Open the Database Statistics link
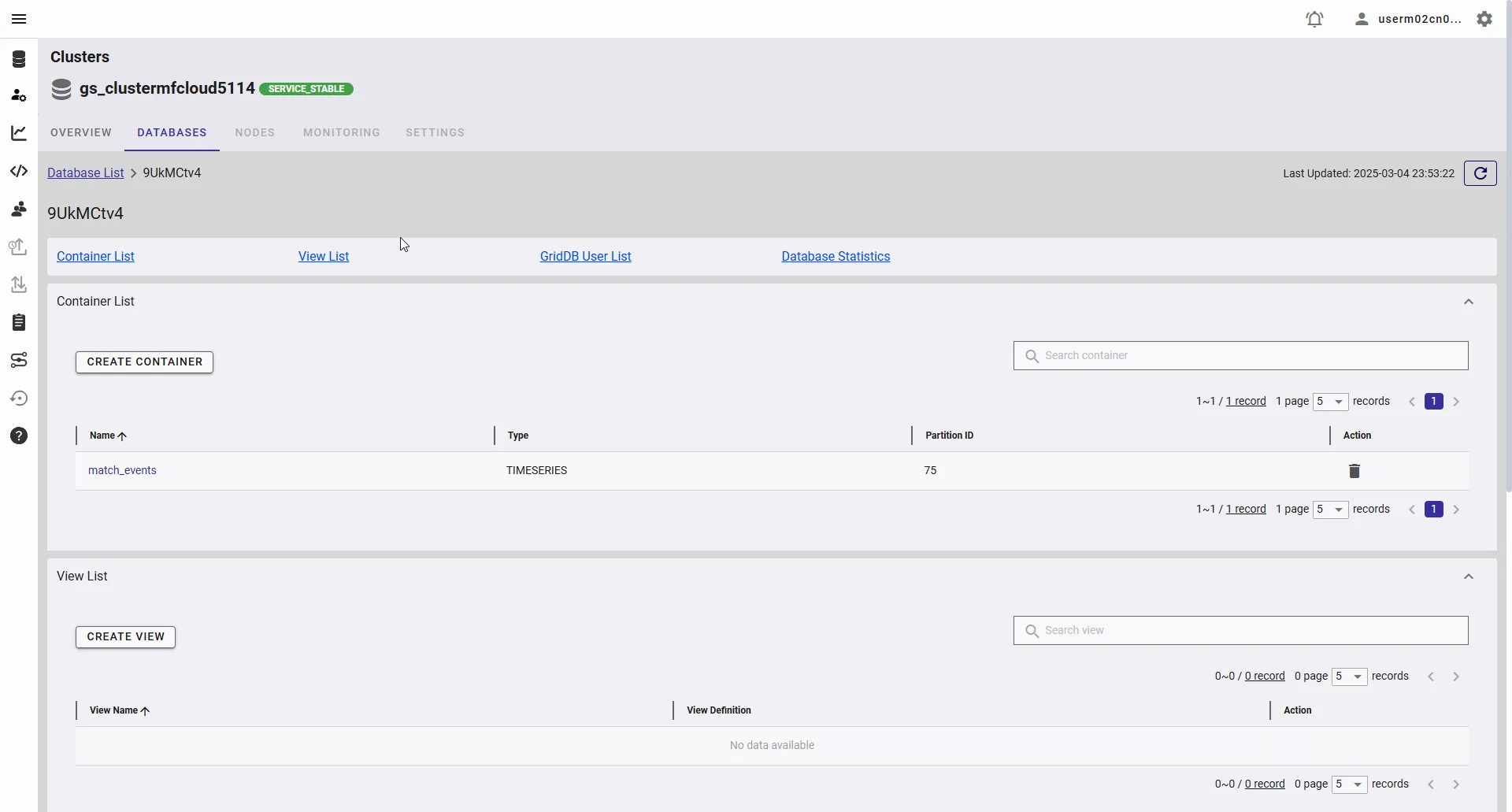This screenshot has width=1512, height=812. click(836, 257)
